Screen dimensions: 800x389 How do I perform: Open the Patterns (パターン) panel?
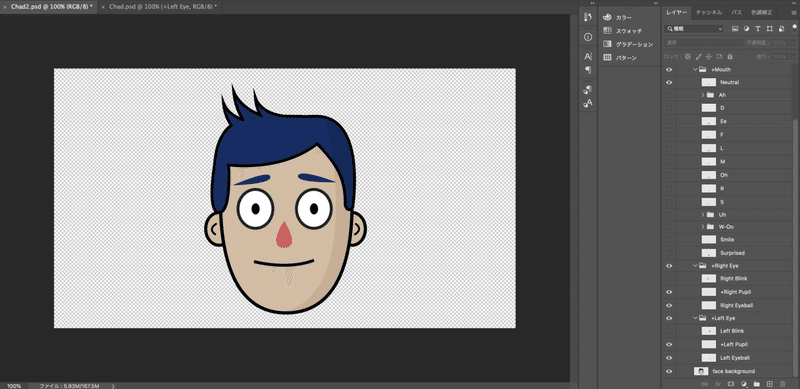pyautogui.click(x=620, y=58)
